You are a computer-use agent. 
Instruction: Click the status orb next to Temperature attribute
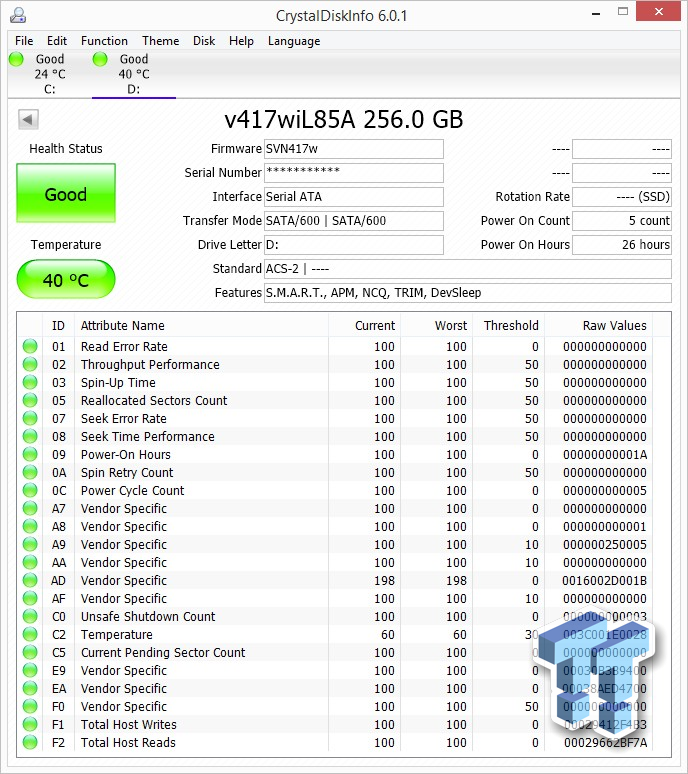30,635
